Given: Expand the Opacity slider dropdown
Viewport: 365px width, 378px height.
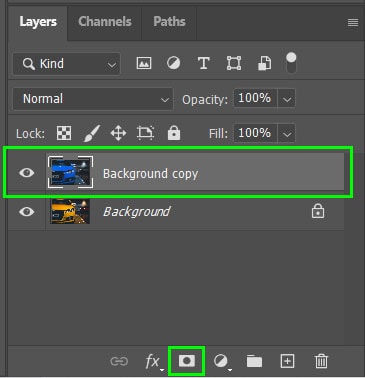Looking at the screenshot, I should pyautogui.click(x=287, y=99).
